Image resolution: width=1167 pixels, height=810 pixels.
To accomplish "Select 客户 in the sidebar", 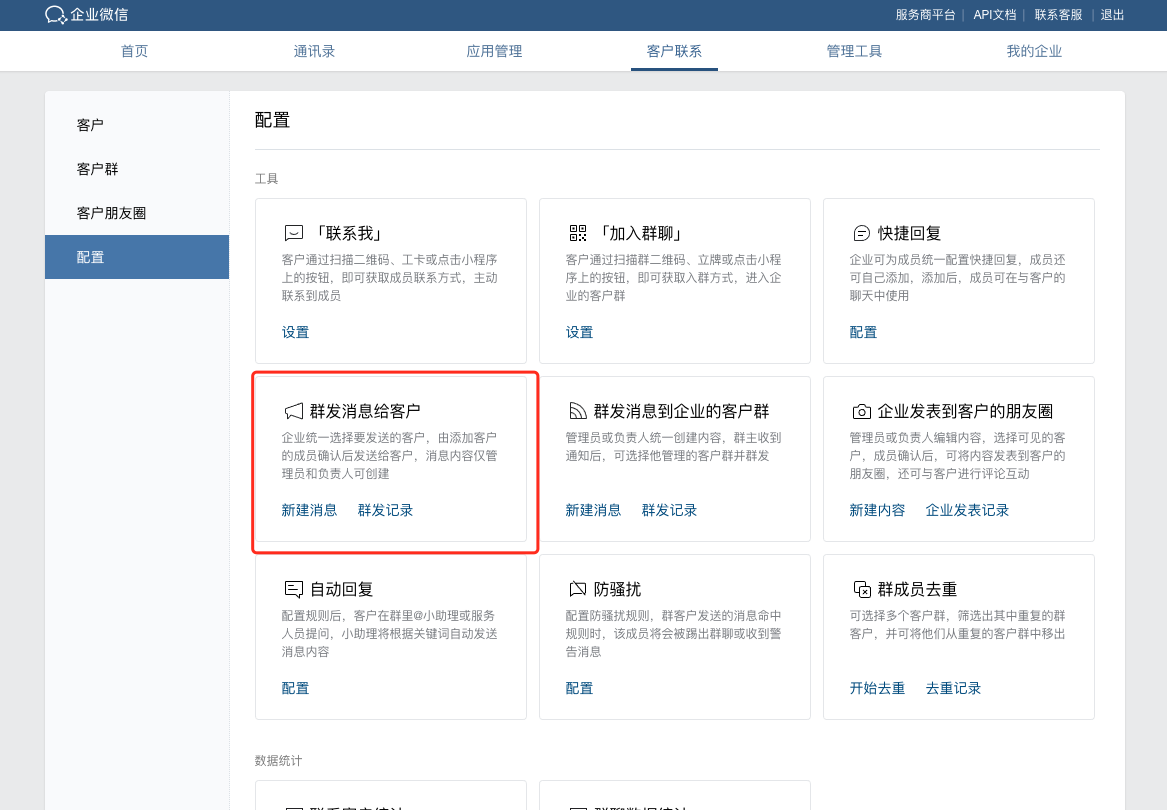I will 137,125.
